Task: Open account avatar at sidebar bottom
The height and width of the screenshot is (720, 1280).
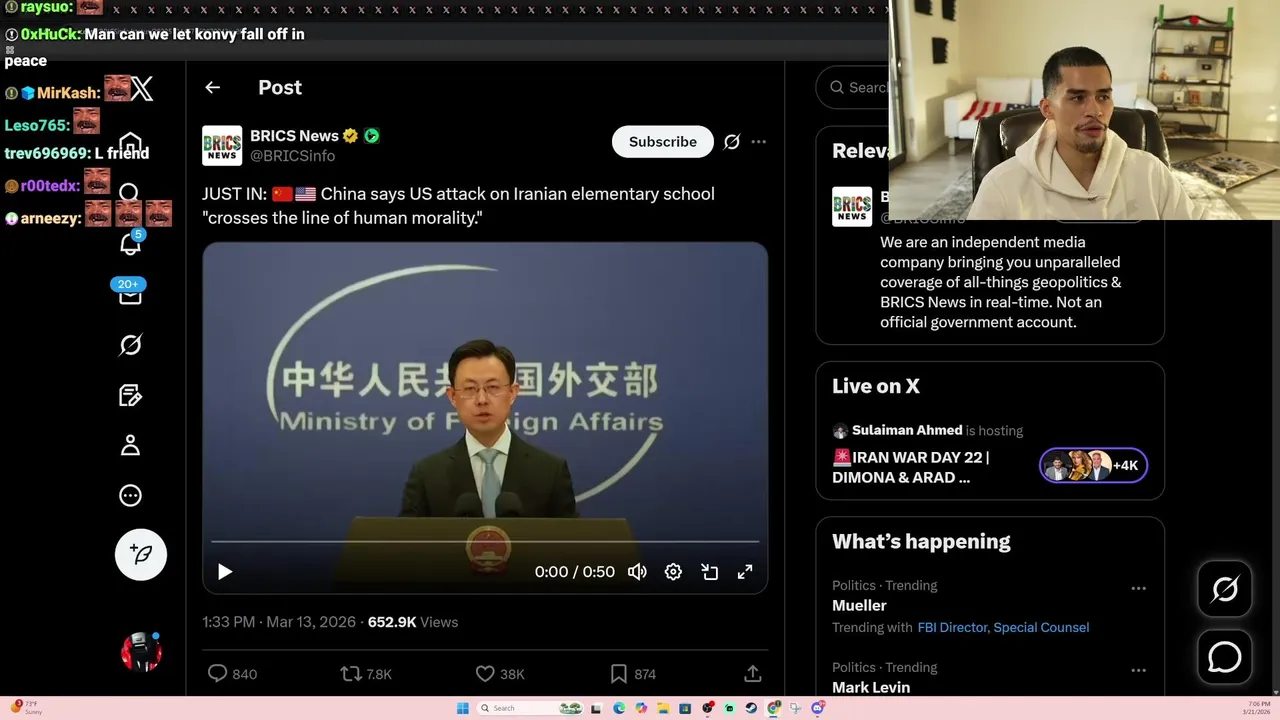Action: coord(141,651)
